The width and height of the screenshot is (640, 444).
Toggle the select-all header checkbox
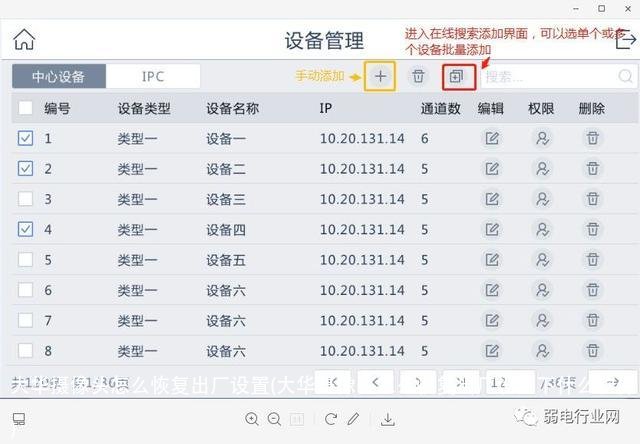click(x=25, y=108)
